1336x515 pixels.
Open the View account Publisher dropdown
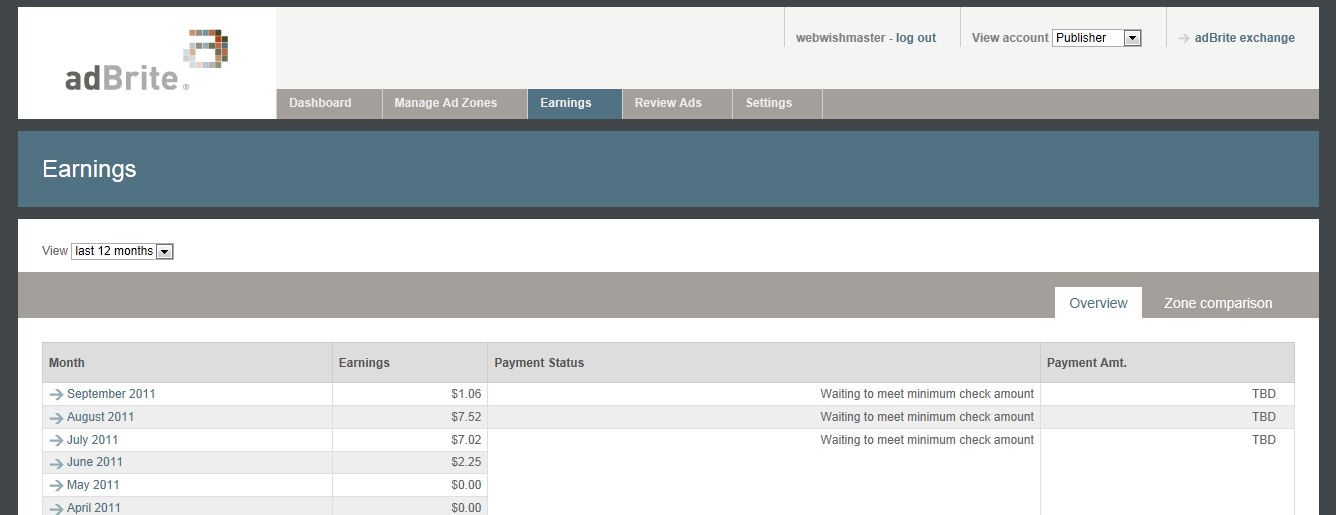click(x=1096, y=38)
